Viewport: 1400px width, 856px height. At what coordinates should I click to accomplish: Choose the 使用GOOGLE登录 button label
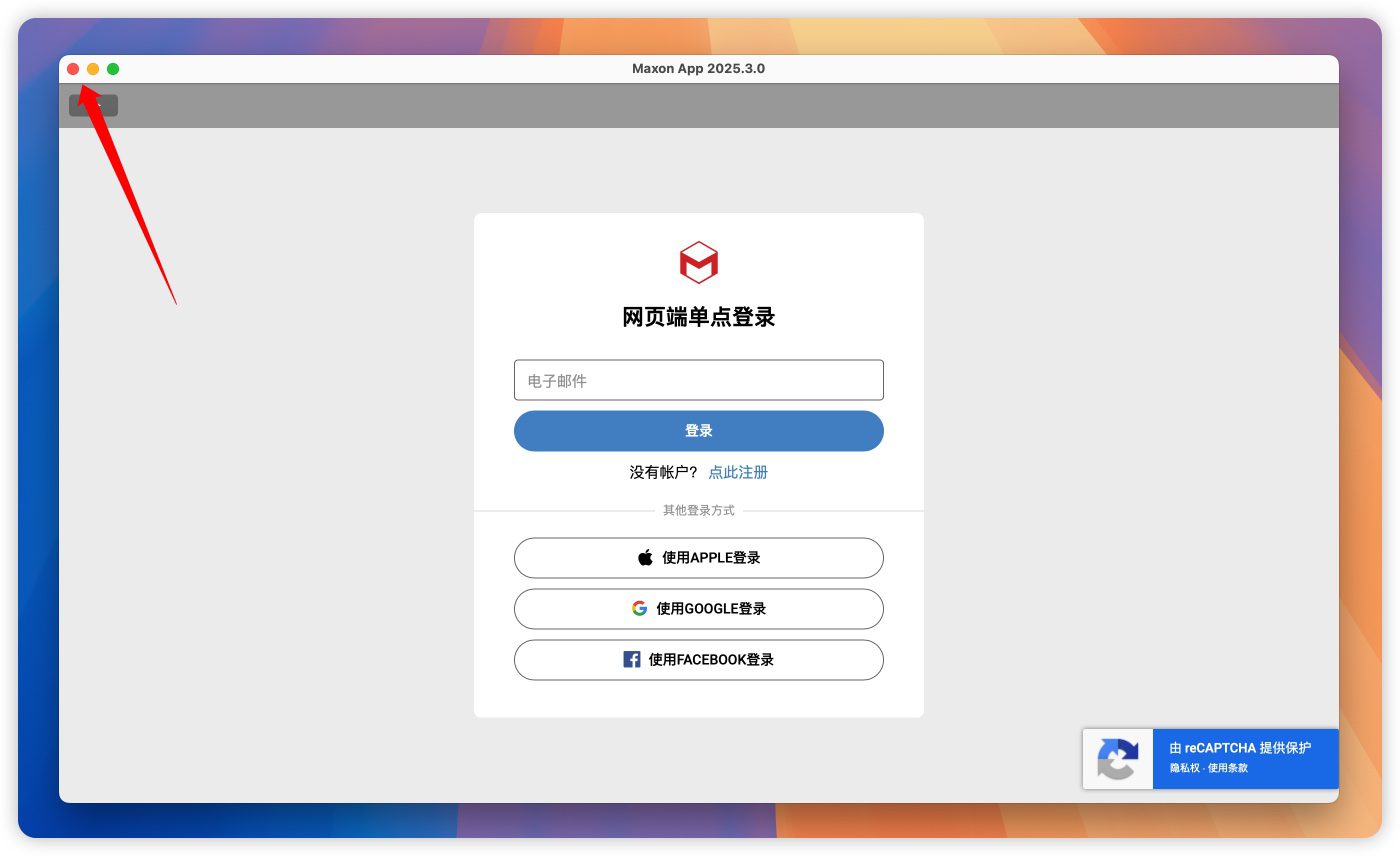tap(711, 609)
